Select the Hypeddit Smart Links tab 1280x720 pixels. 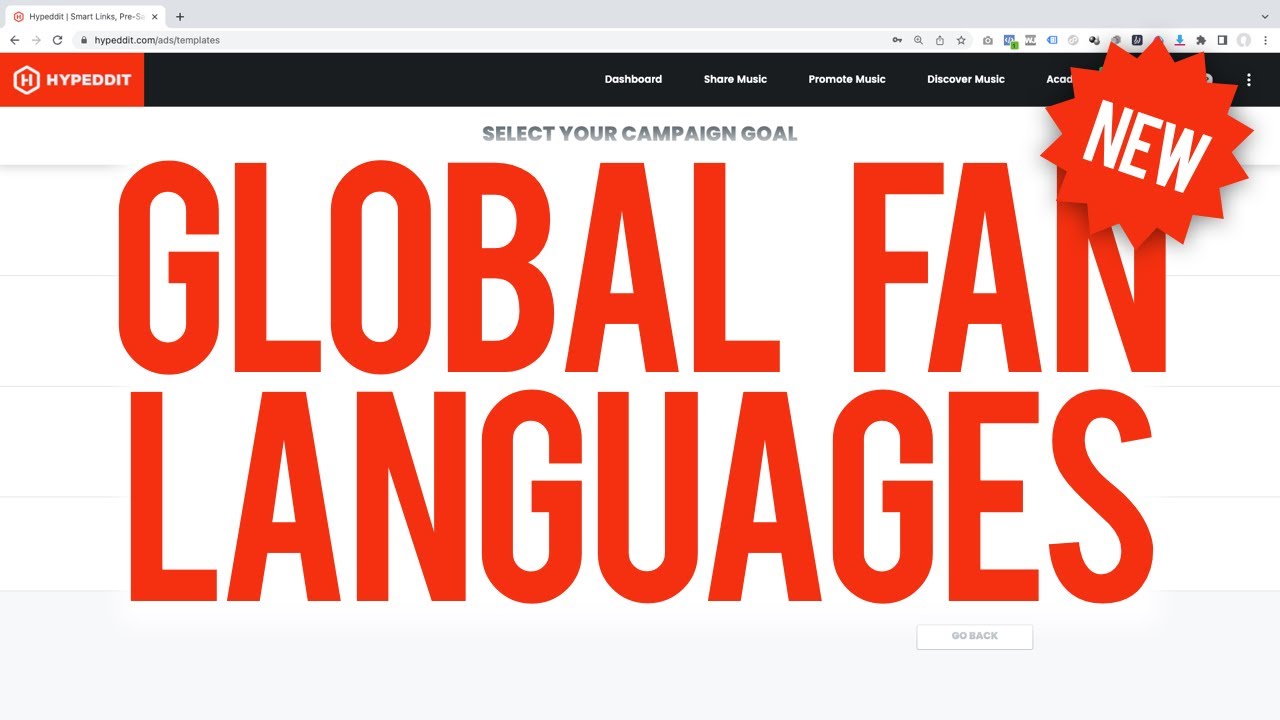tap(86, 17)
